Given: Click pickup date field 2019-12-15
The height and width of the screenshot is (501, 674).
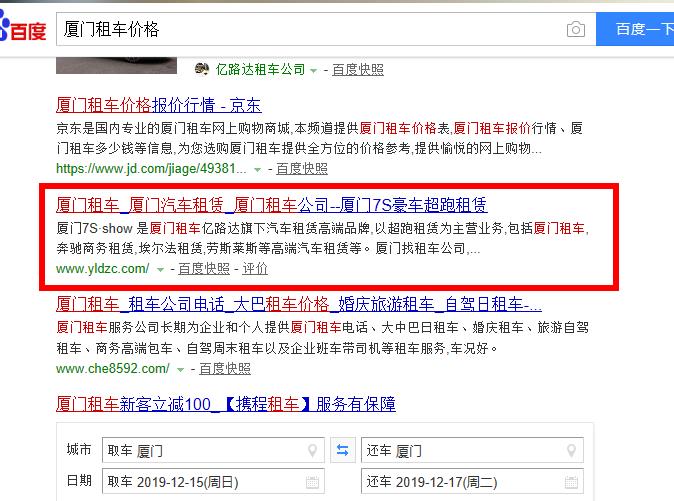Looking at the screenshot, I should (213, 481).
